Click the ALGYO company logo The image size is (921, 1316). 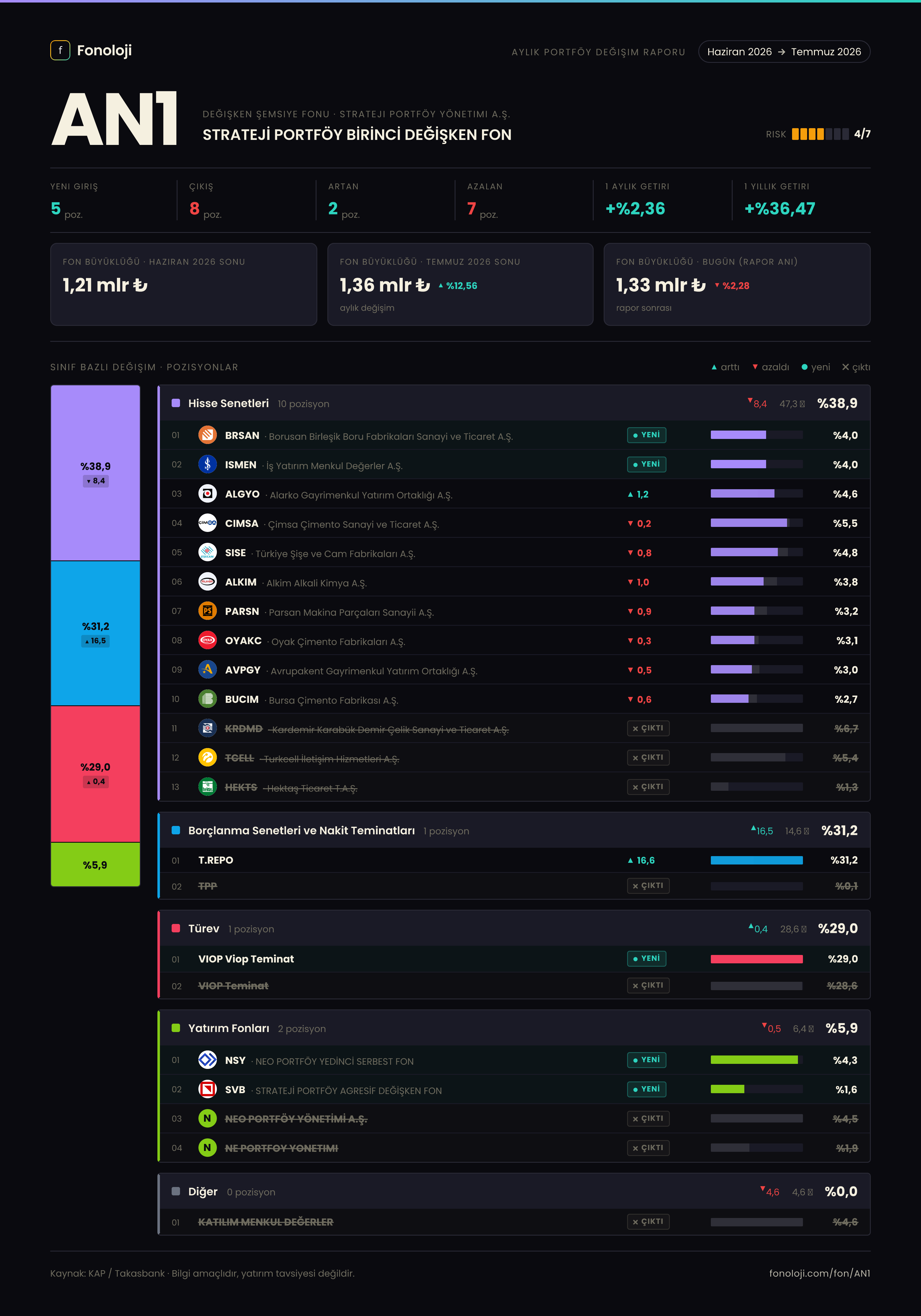(207, 493)
